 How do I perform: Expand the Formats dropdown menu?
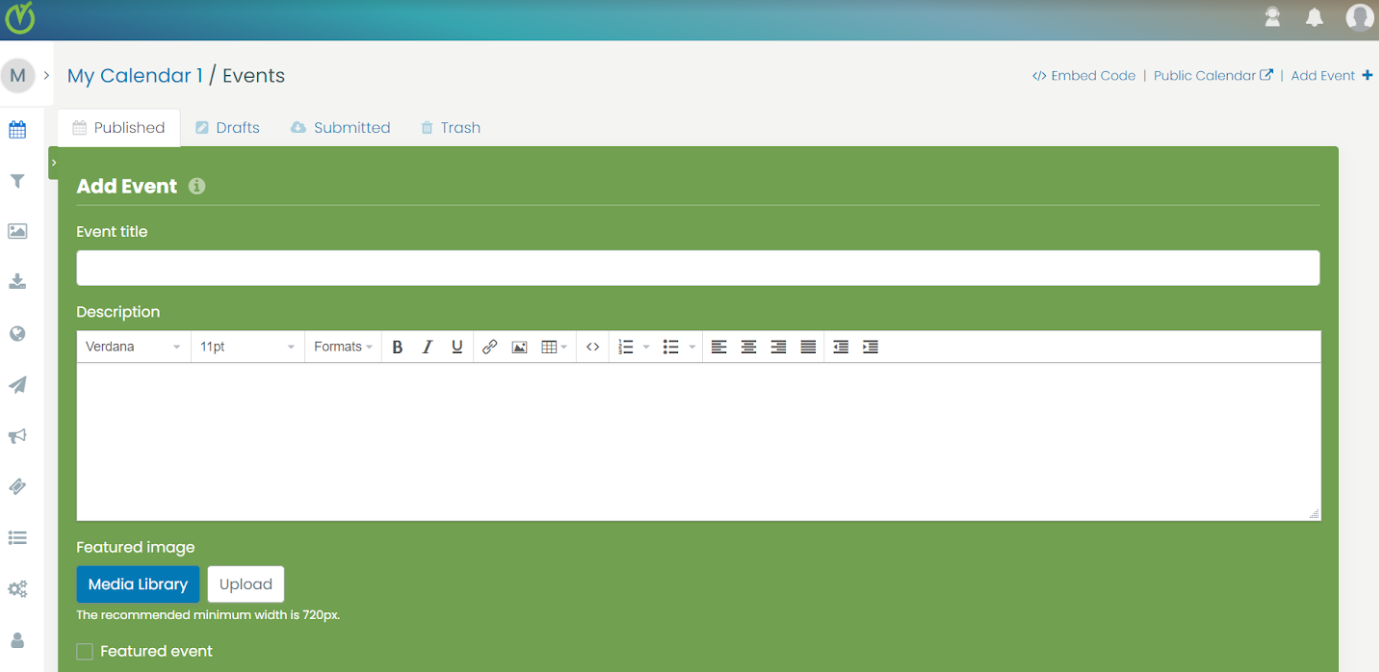[x=343, y=347]
